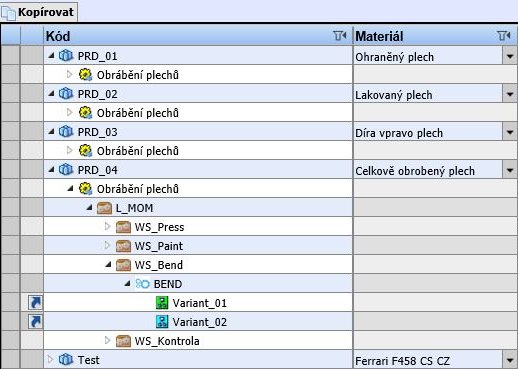Click the PRD_01 product cube icon

pyautogui.click(x=66, y=56)
